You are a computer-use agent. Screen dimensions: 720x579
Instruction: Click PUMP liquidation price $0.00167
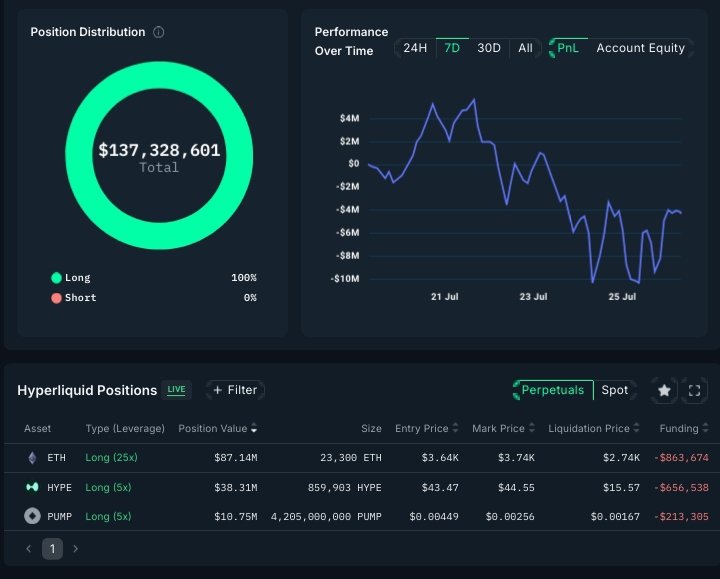coord(615,517)
